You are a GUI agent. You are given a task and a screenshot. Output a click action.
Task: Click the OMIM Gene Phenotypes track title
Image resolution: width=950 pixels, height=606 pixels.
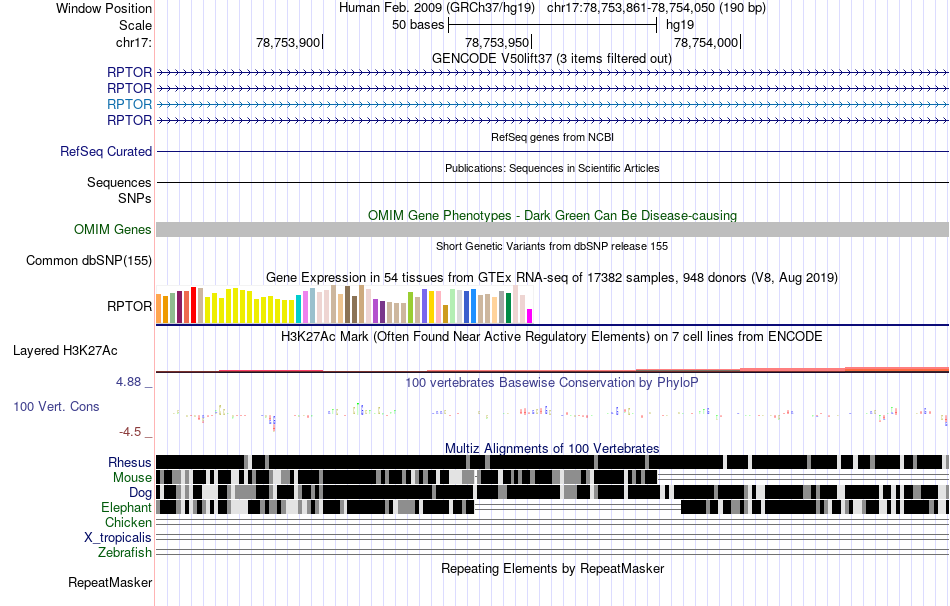point(553,216)
